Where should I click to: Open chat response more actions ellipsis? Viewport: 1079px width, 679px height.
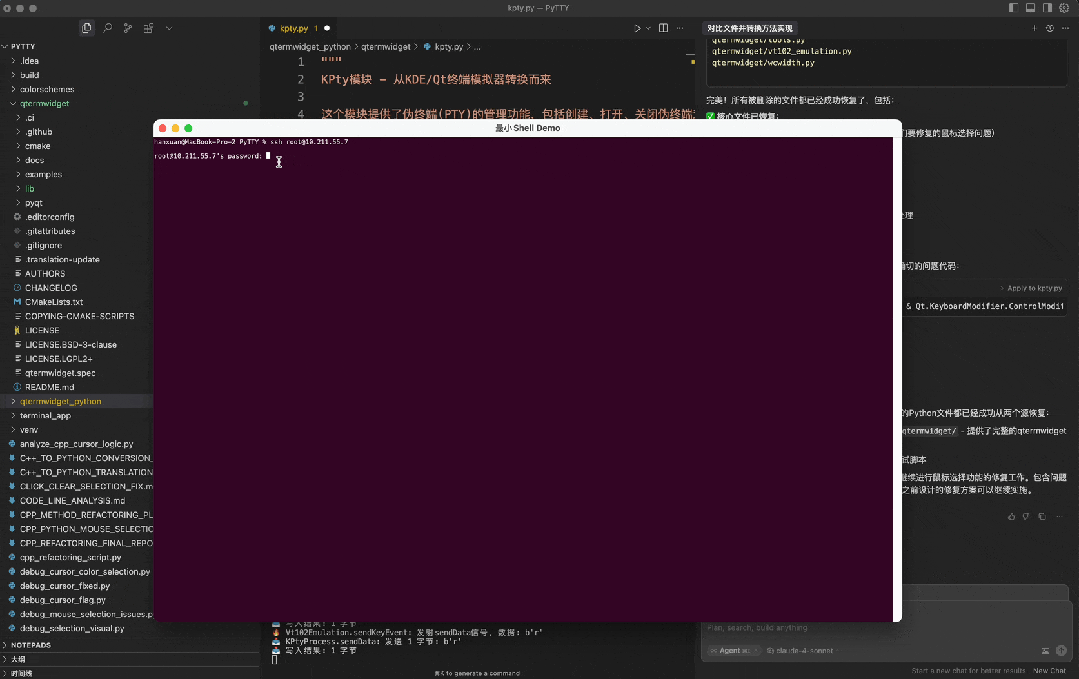click(1059, 516)
